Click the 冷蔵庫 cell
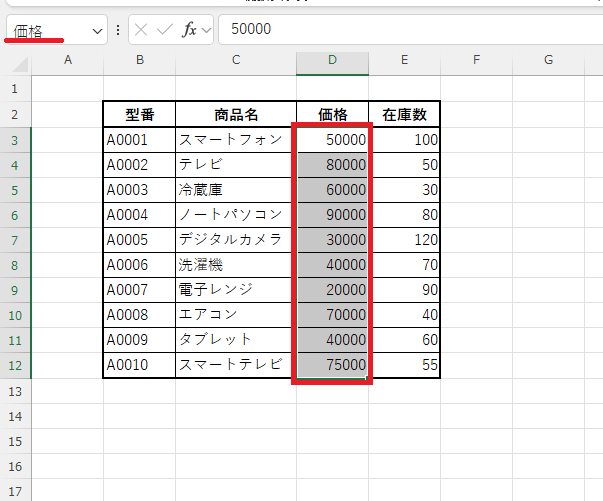The image size is (603, 501). coord(236,190)
